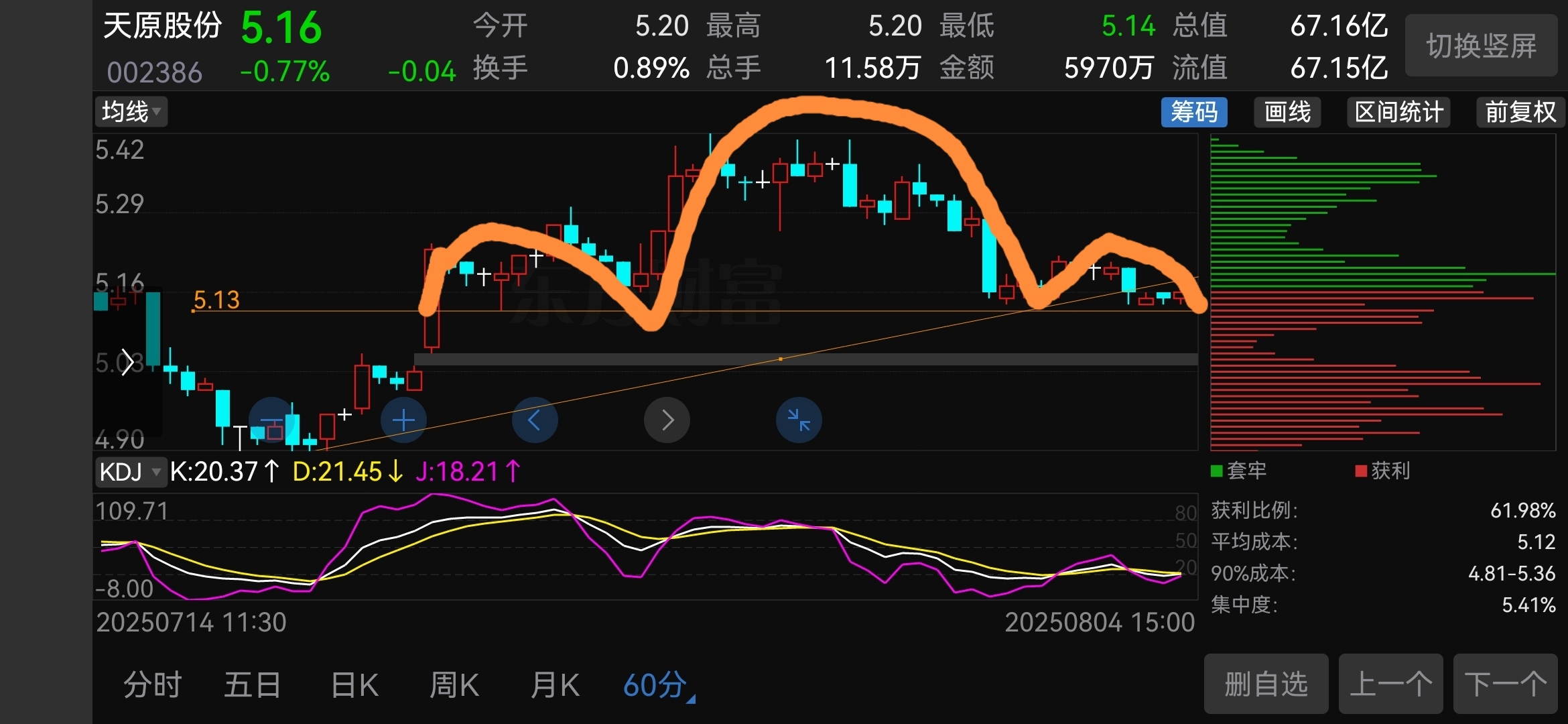Open the 画线 drawing tool
The image size is (1568, 724).
pyautogui.click(x=1287, y=112)
